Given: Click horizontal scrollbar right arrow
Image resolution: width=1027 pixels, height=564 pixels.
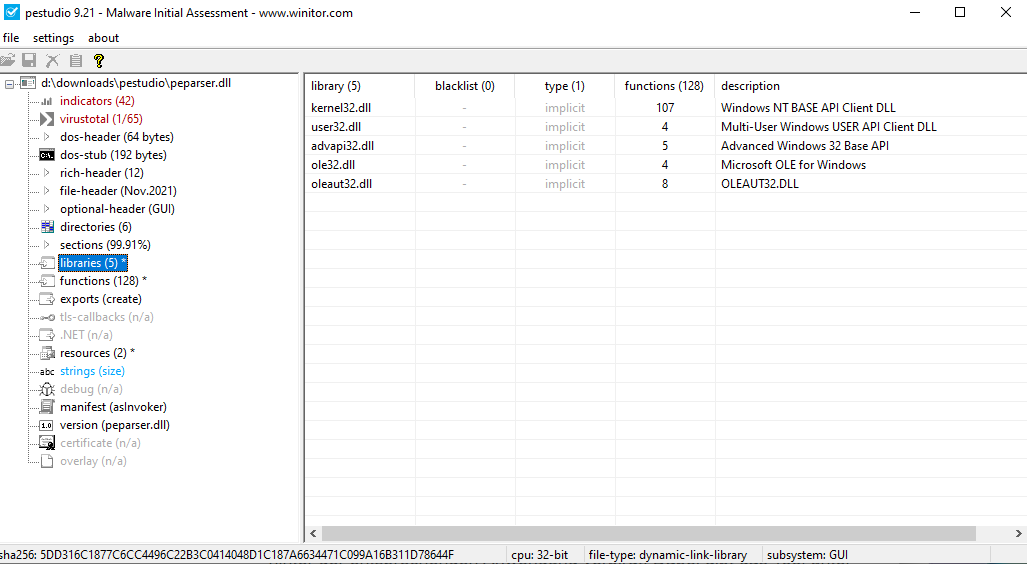Looking at the screenshot, I should click(1018, 533).
